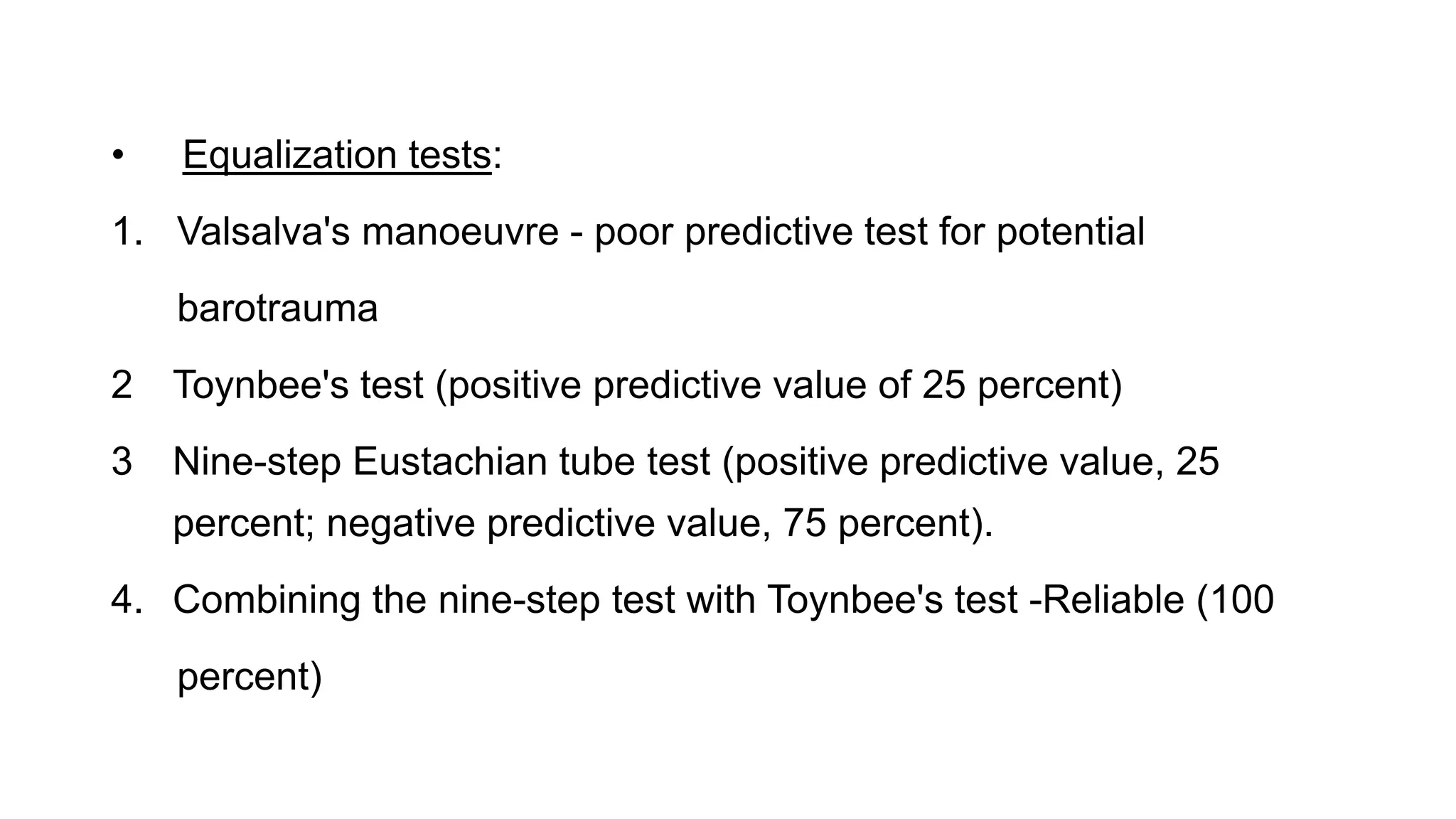Click the word Combining in item 4

267,600
